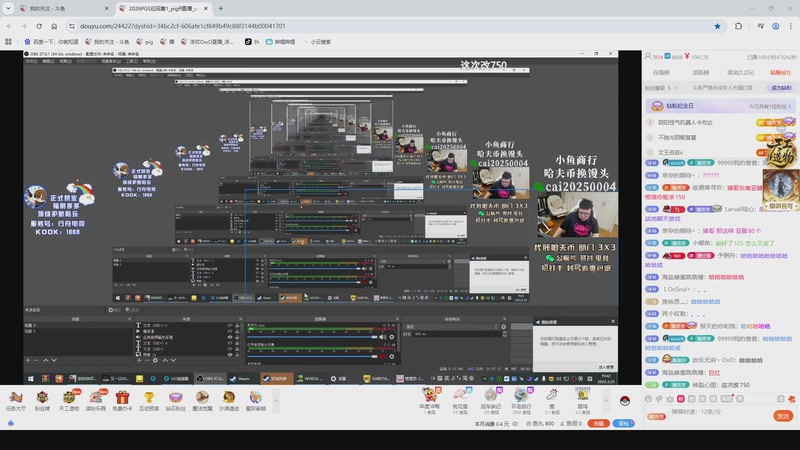Open the tab search dropdown at top left
The height and width of the screenshot is (450, 800).
pos(8,8)
